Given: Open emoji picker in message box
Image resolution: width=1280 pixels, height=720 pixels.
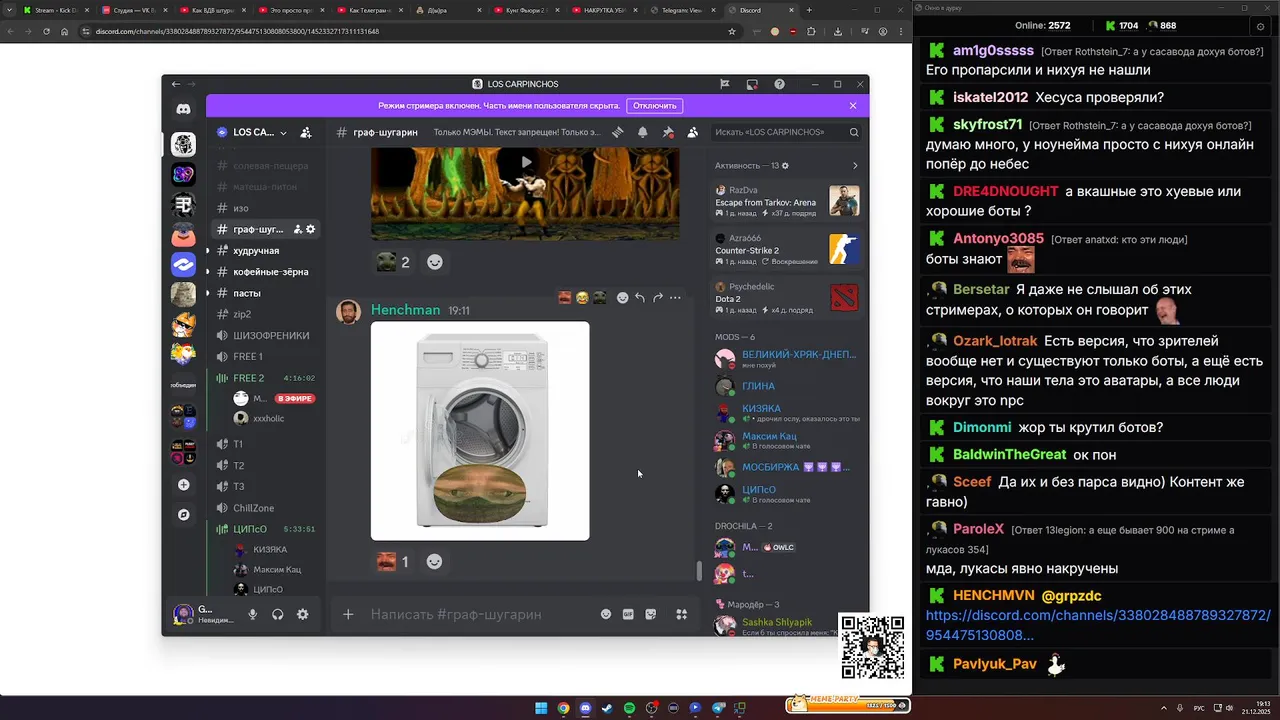Looking at the screenshot, I should click(605, 614).
